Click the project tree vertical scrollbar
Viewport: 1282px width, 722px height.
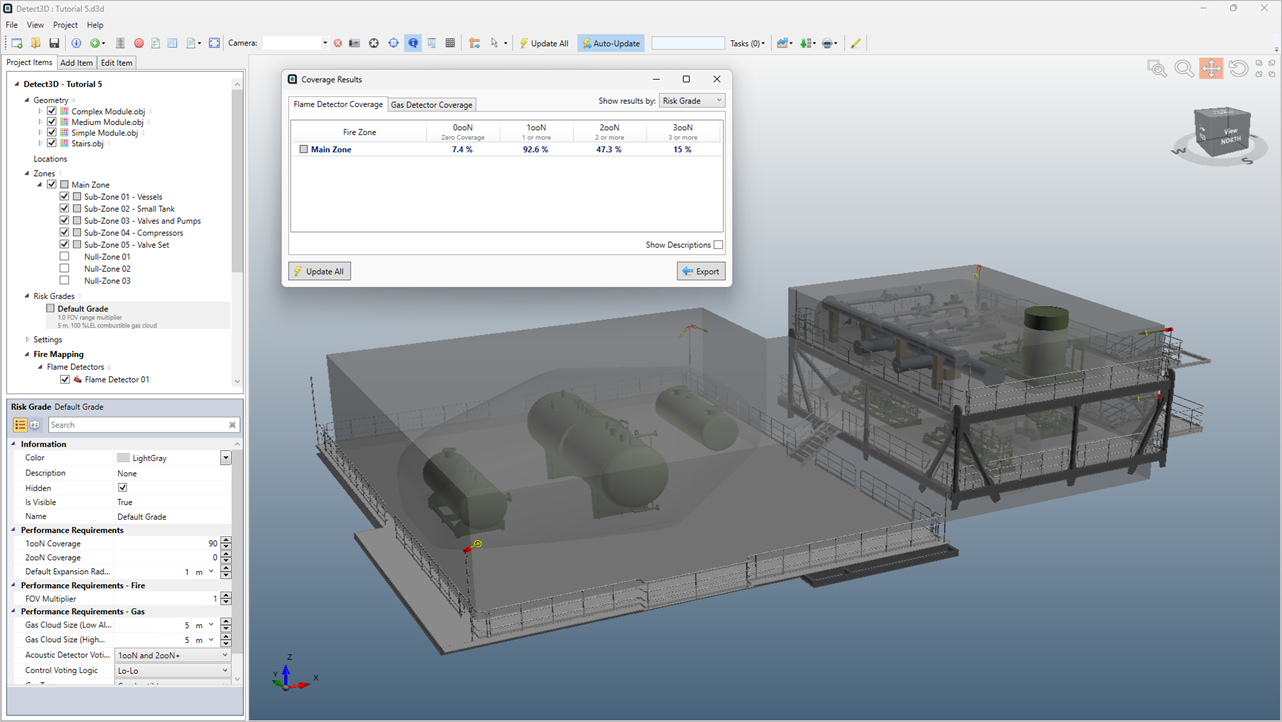pyautogui.click(x=237, y=180)
